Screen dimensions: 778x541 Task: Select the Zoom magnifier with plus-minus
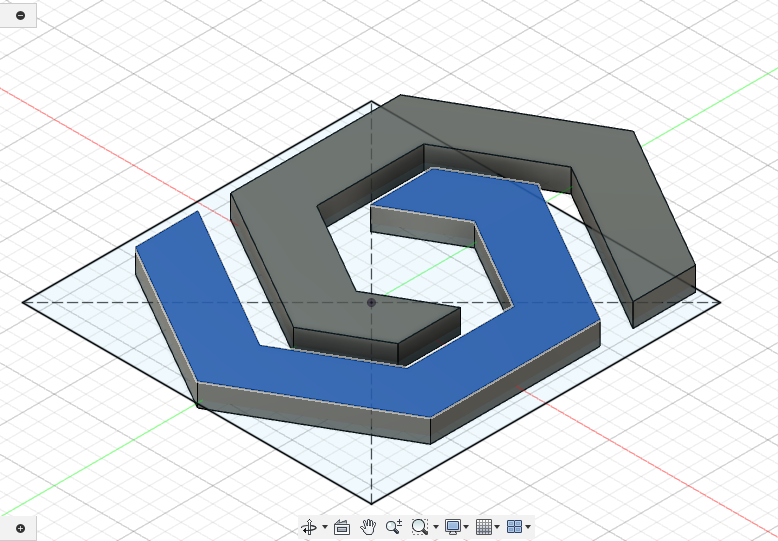[393, 526]
